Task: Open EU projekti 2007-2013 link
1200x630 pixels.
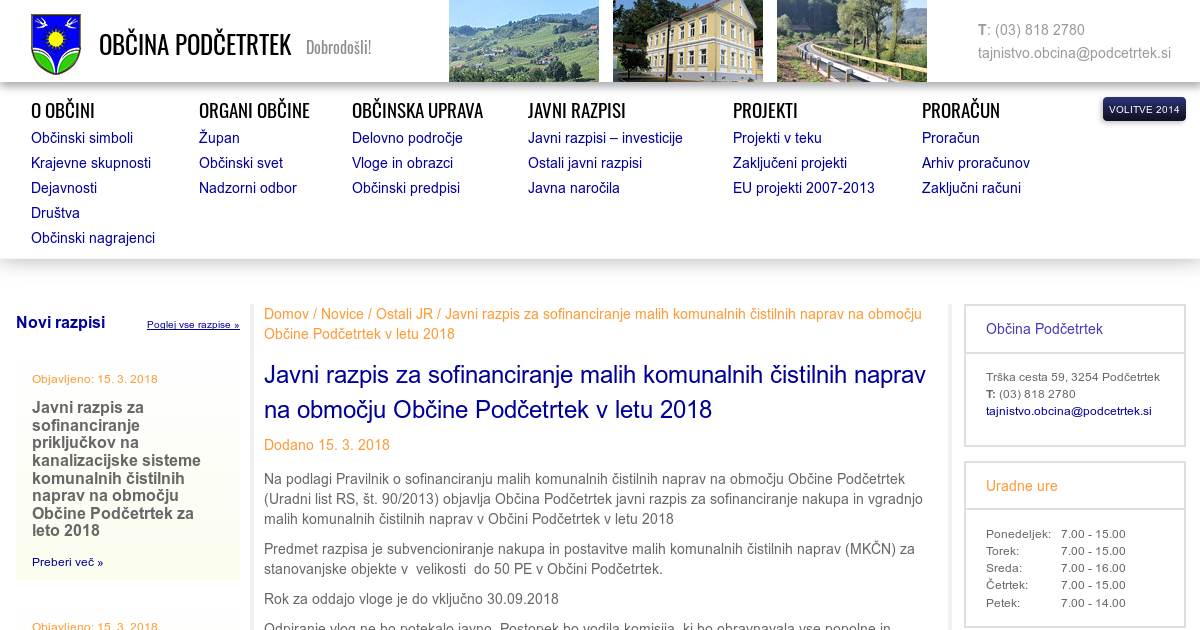Action: pos(803,188)
